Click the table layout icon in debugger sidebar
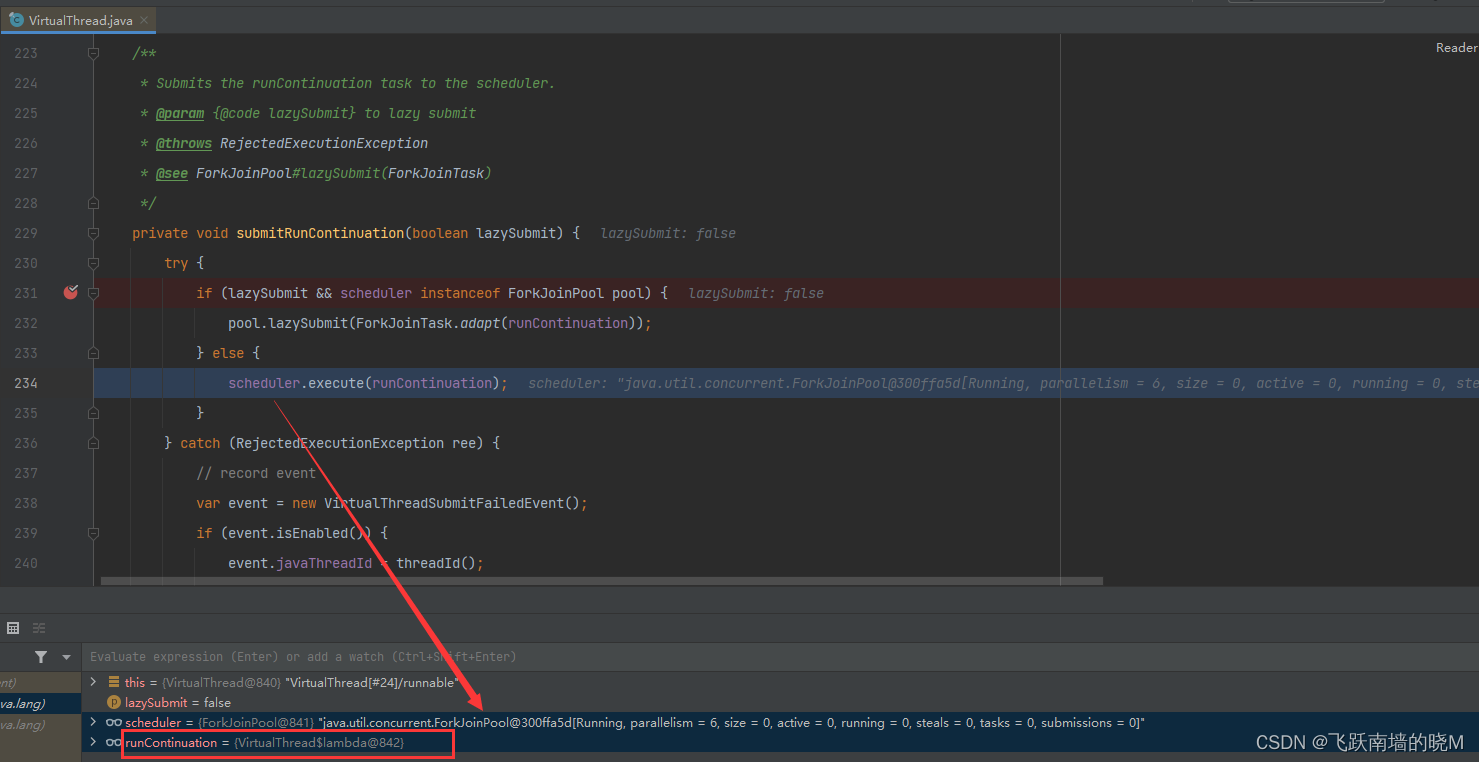This screenshot has width=1479, height=762. pyautogui.click(x=13, y=627)
